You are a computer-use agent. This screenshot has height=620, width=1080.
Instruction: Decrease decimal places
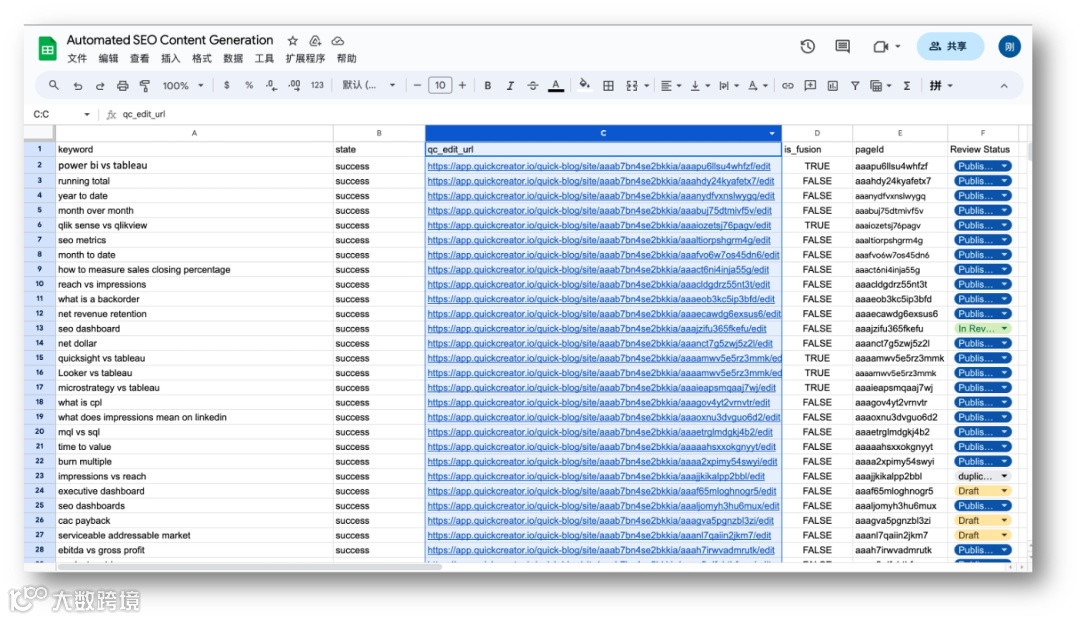tap(271, 85)
